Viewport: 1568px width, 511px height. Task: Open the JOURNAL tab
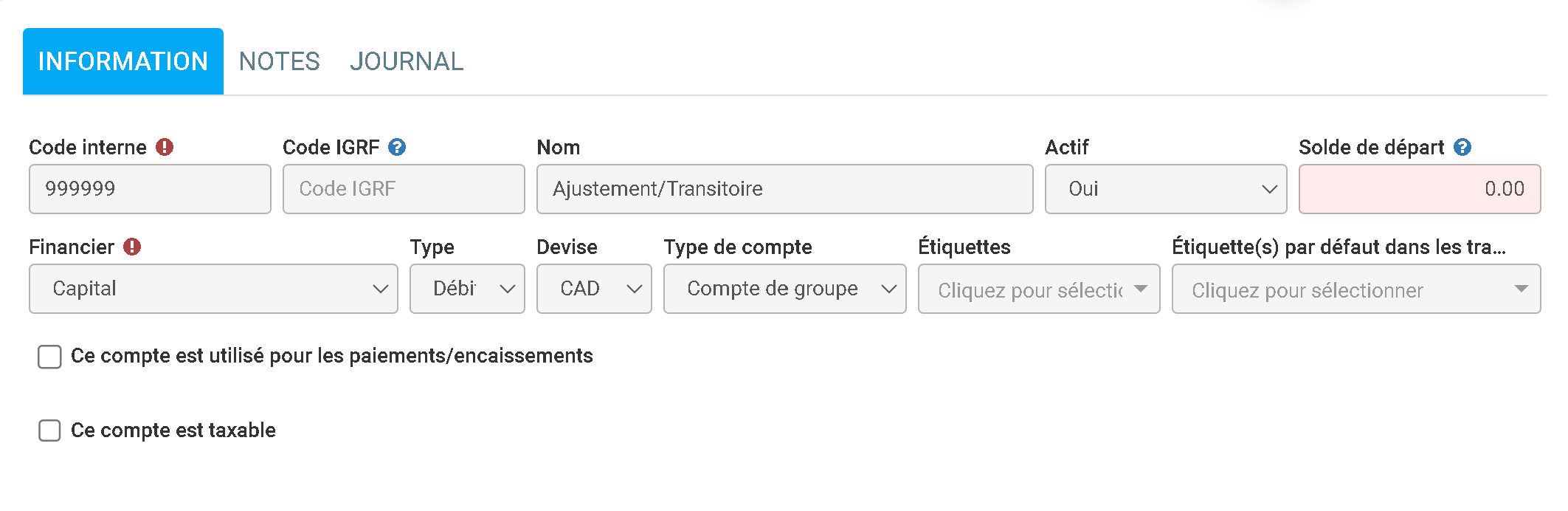tap(407, 61)
